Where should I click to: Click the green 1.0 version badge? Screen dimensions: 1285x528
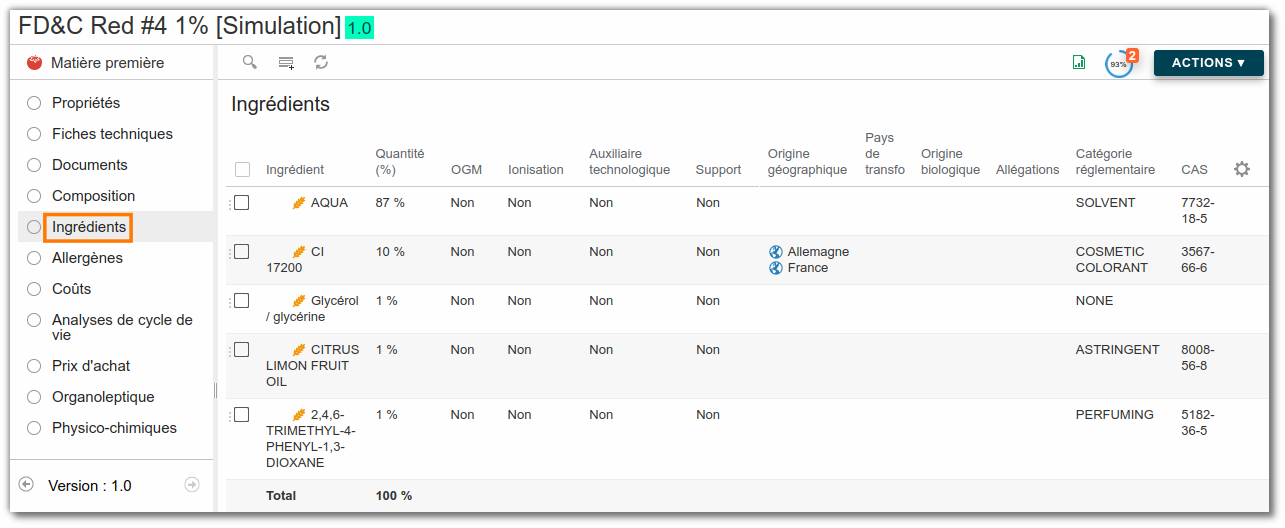pyautogui.click(x=359, y=28)
